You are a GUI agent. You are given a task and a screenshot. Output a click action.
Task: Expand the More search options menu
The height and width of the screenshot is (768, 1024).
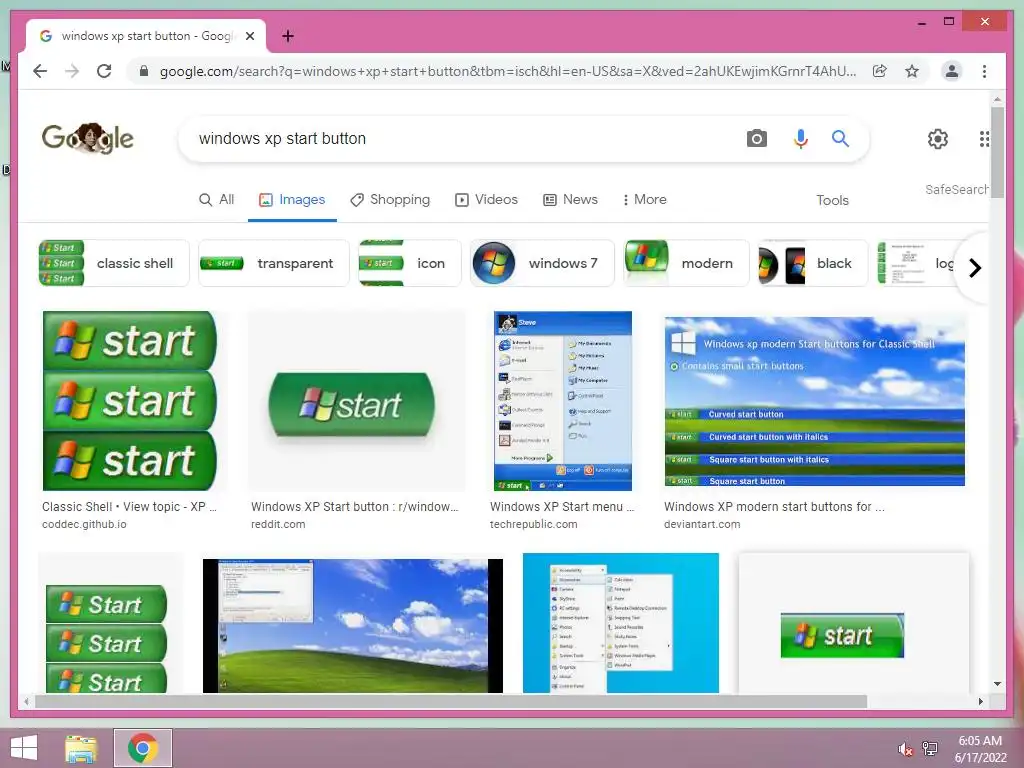[645, 200]
